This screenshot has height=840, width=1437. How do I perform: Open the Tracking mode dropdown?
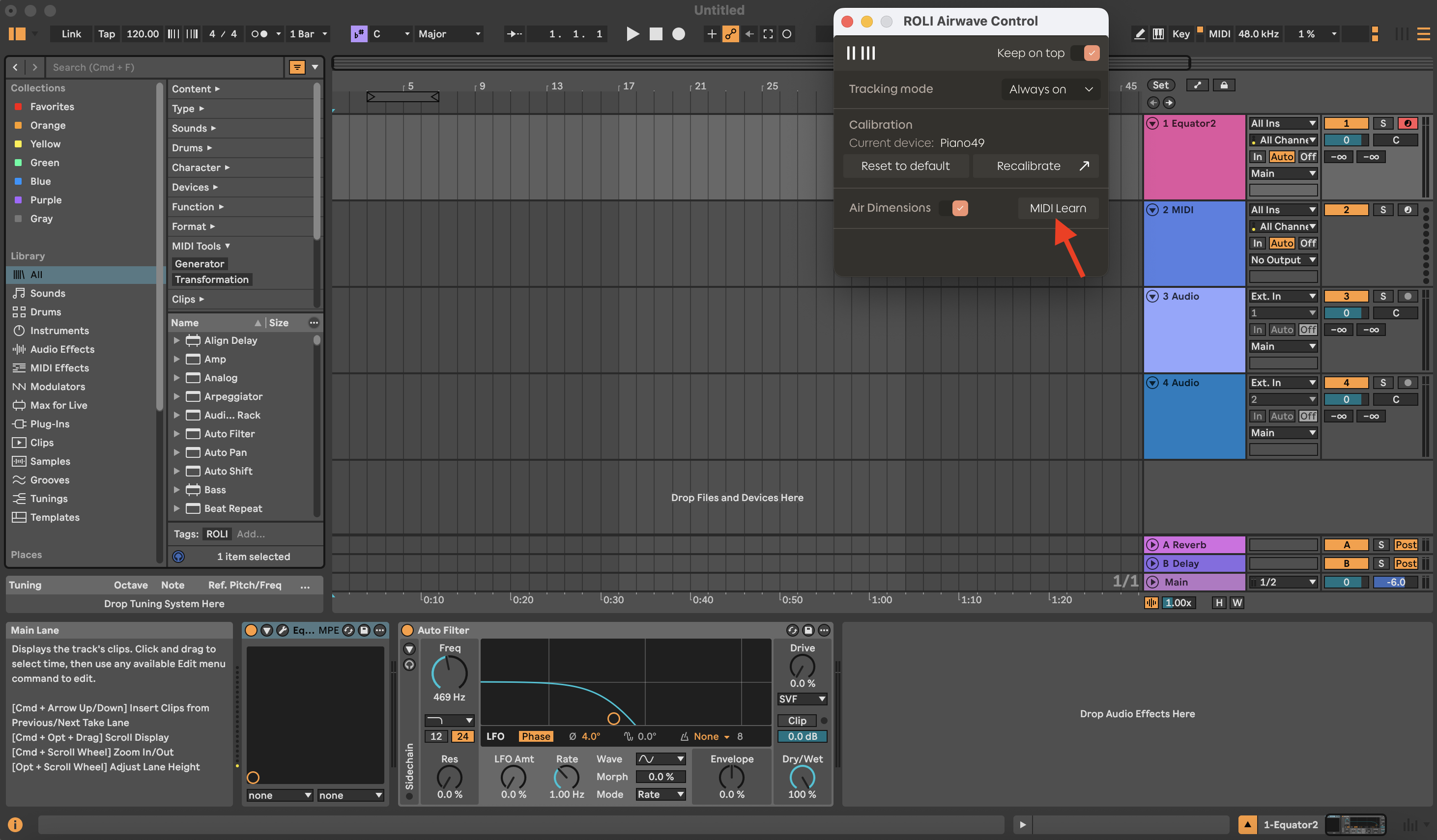[x=1050, y=89]
